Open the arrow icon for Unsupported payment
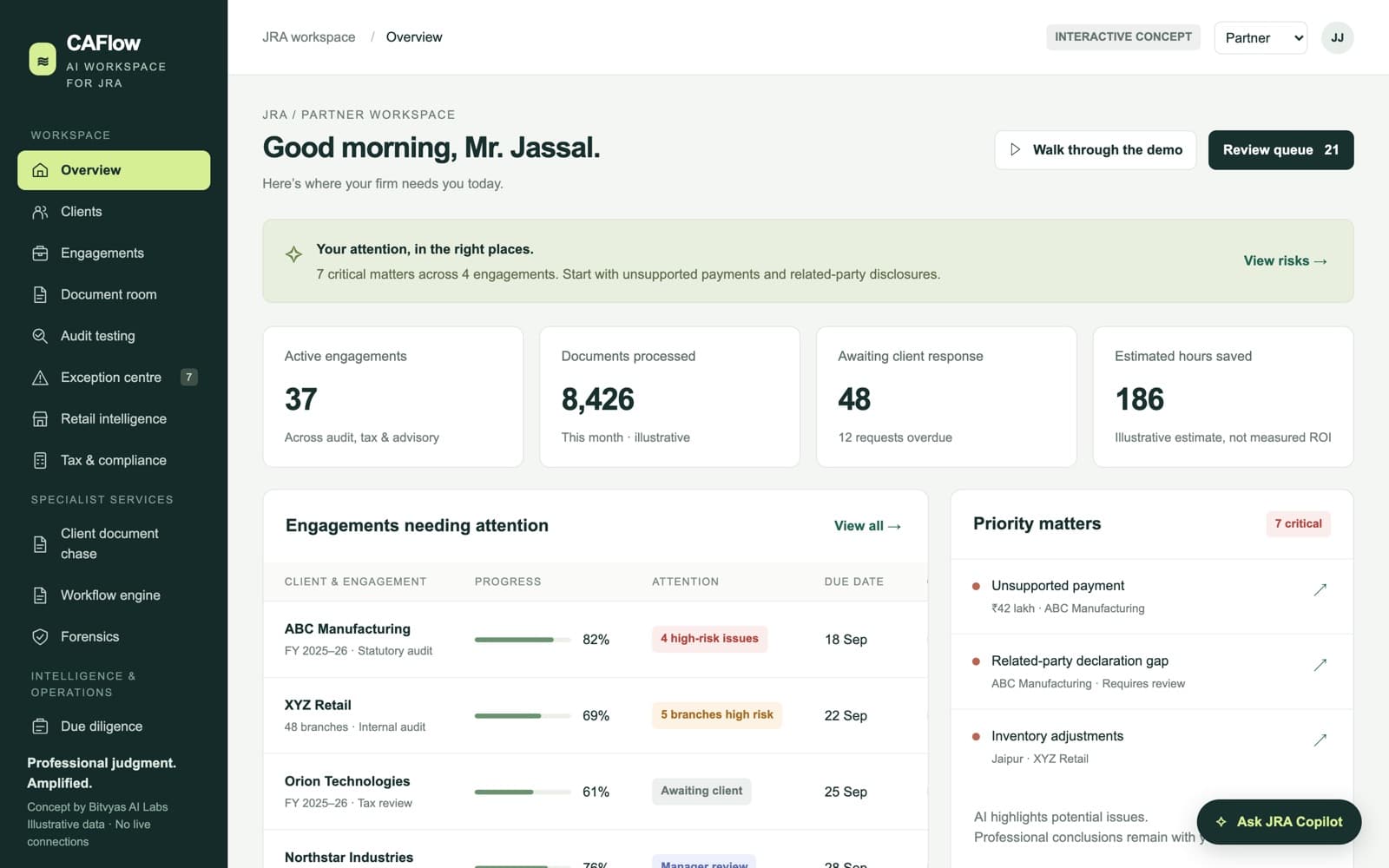This screenshot has width=1389, height=868. coord(1320,590)
